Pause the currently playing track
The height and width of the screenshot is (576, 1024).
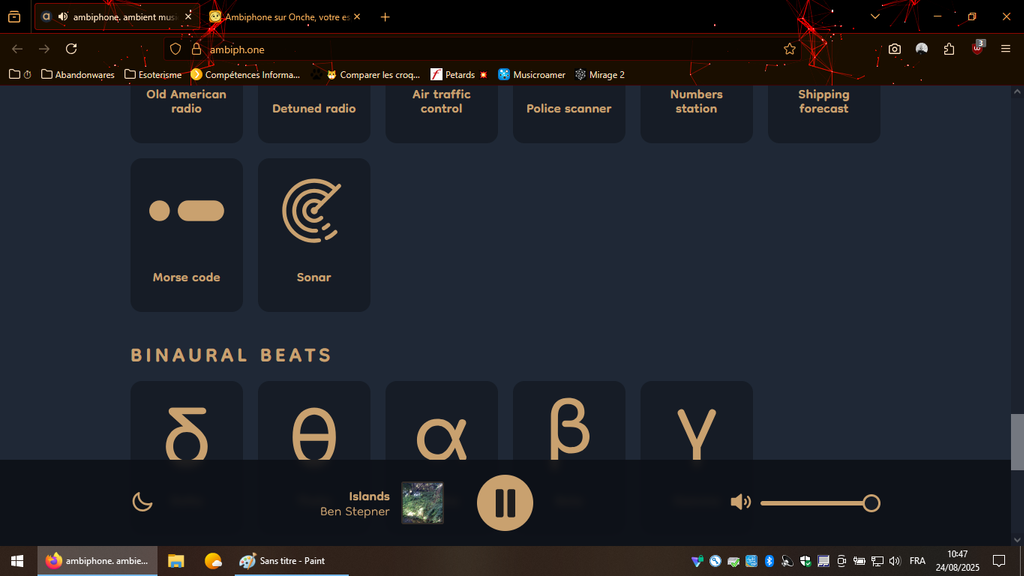(505, 502)
